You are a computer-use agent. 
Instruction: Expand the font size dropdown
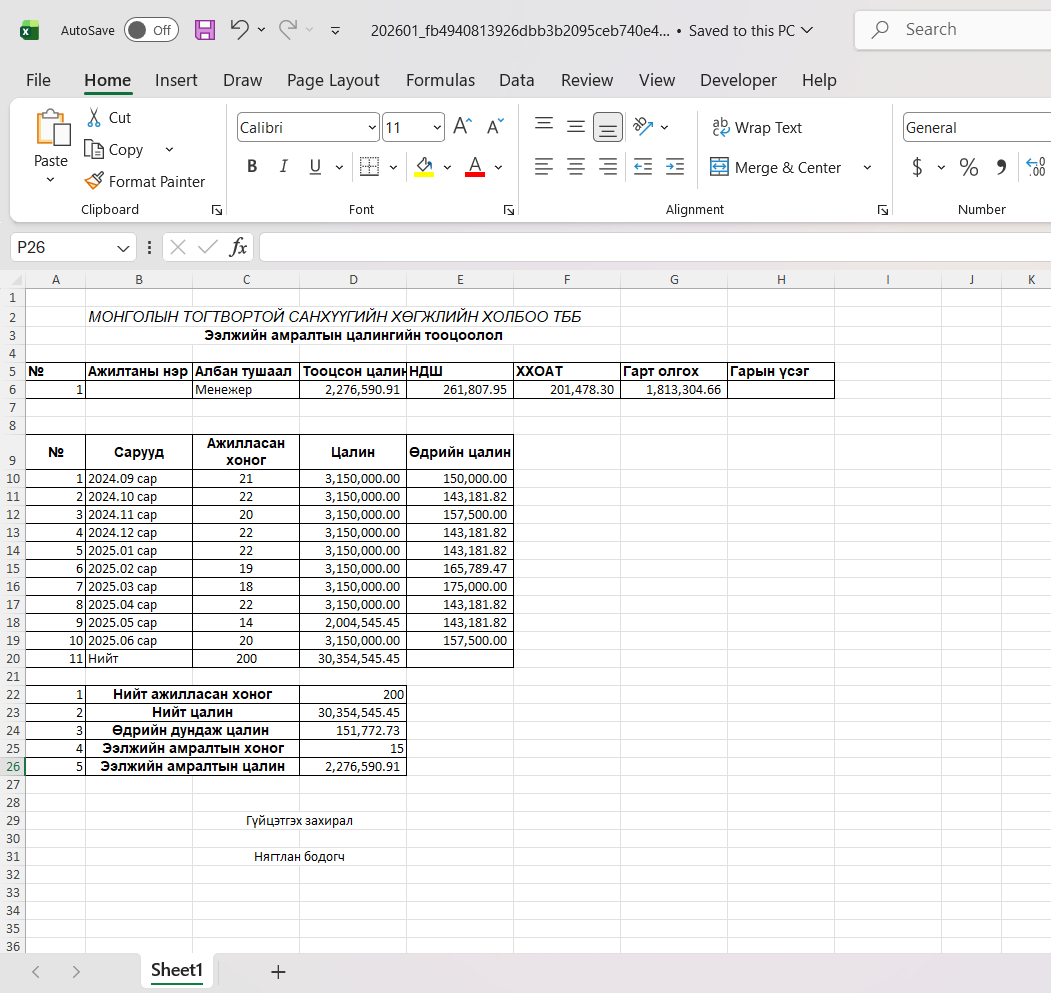point(437,128)
